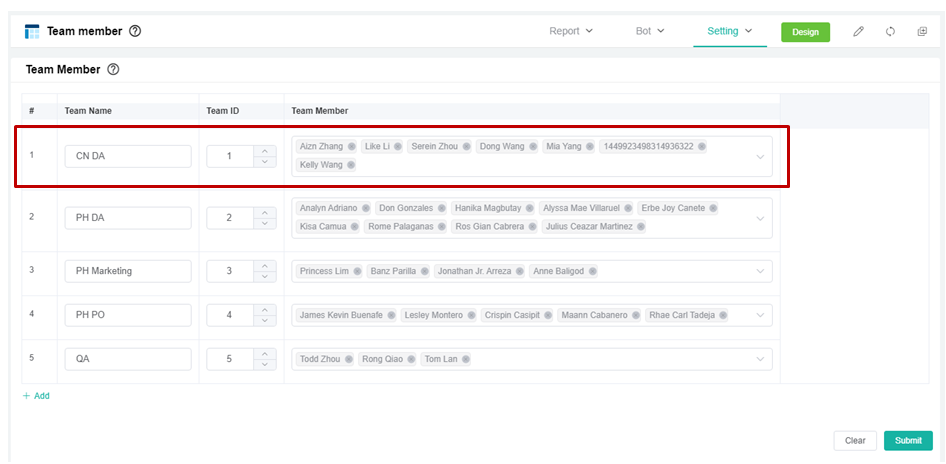Click the copy window icon top right
The height and width of the screenshot is (464, 946).
pyautogui.click(x=922, y=32)
